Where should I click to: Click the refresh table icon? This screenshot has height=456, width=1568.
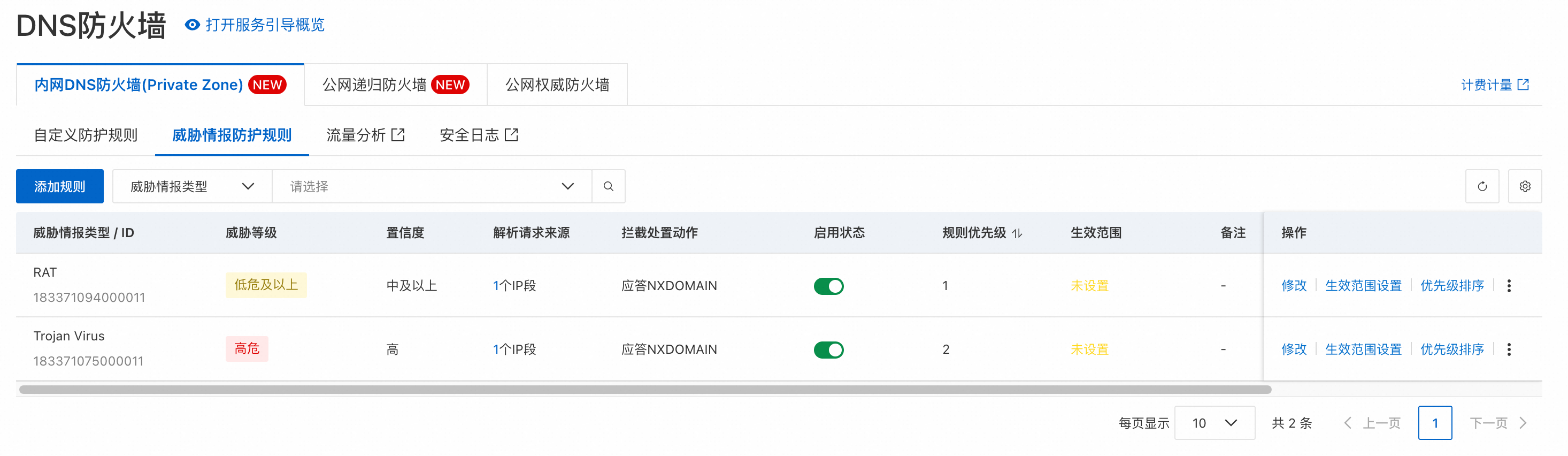point(1482,186)
